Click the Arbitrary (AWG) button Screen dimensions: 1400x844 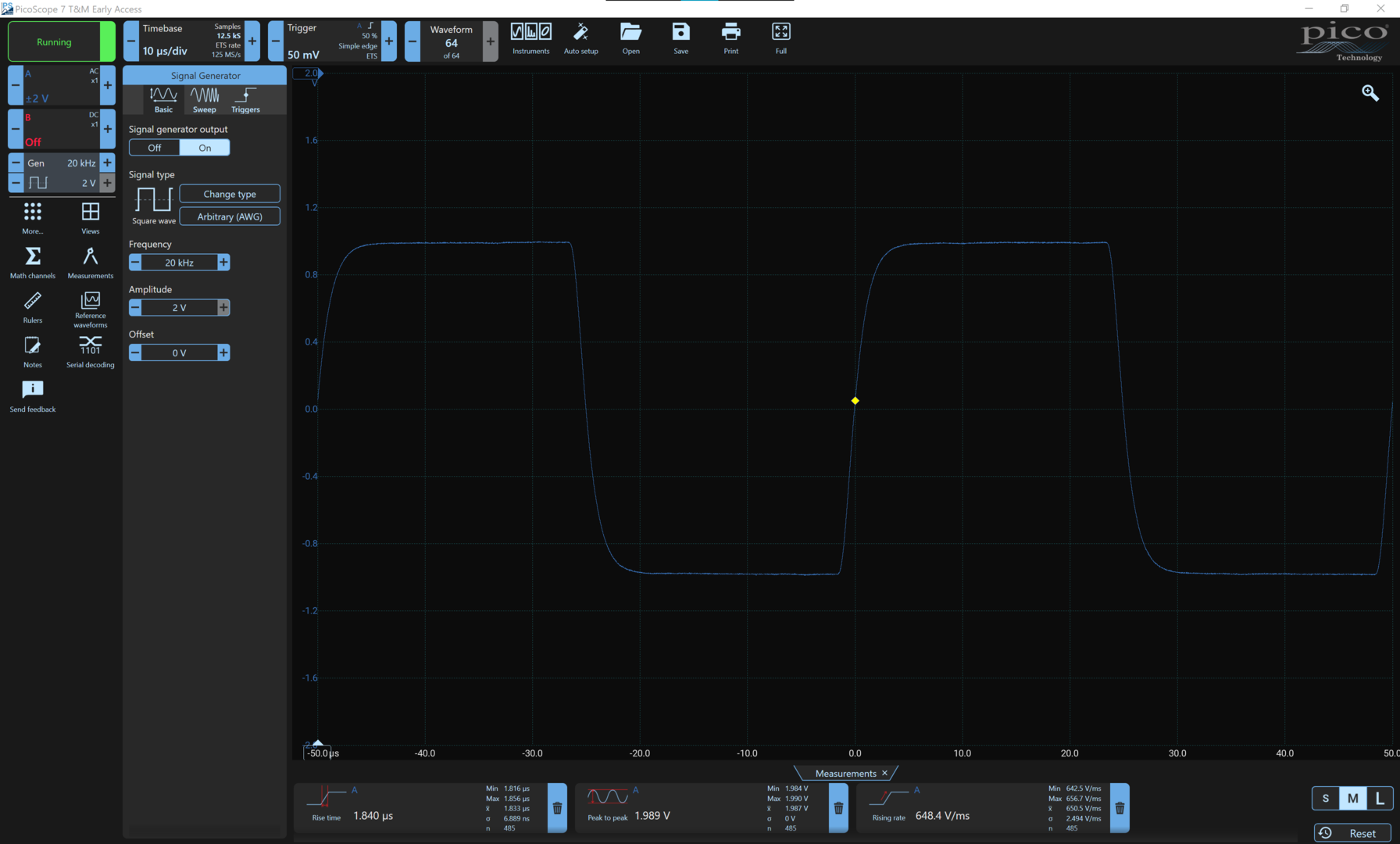230,216
